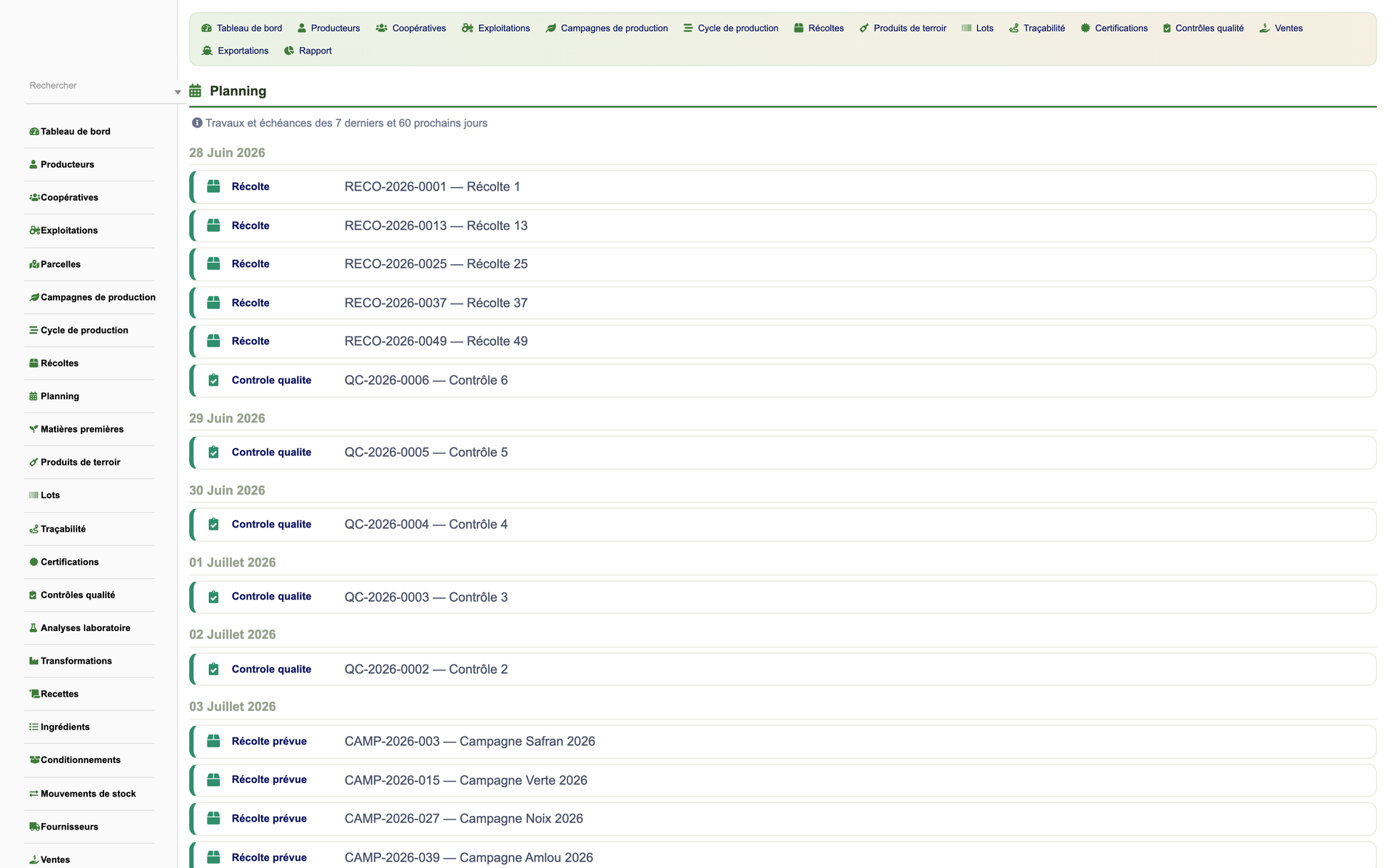The image size is (1389, 868).
Task: Click the Produits de terroir icon in top bar
Action: point(864,29)
